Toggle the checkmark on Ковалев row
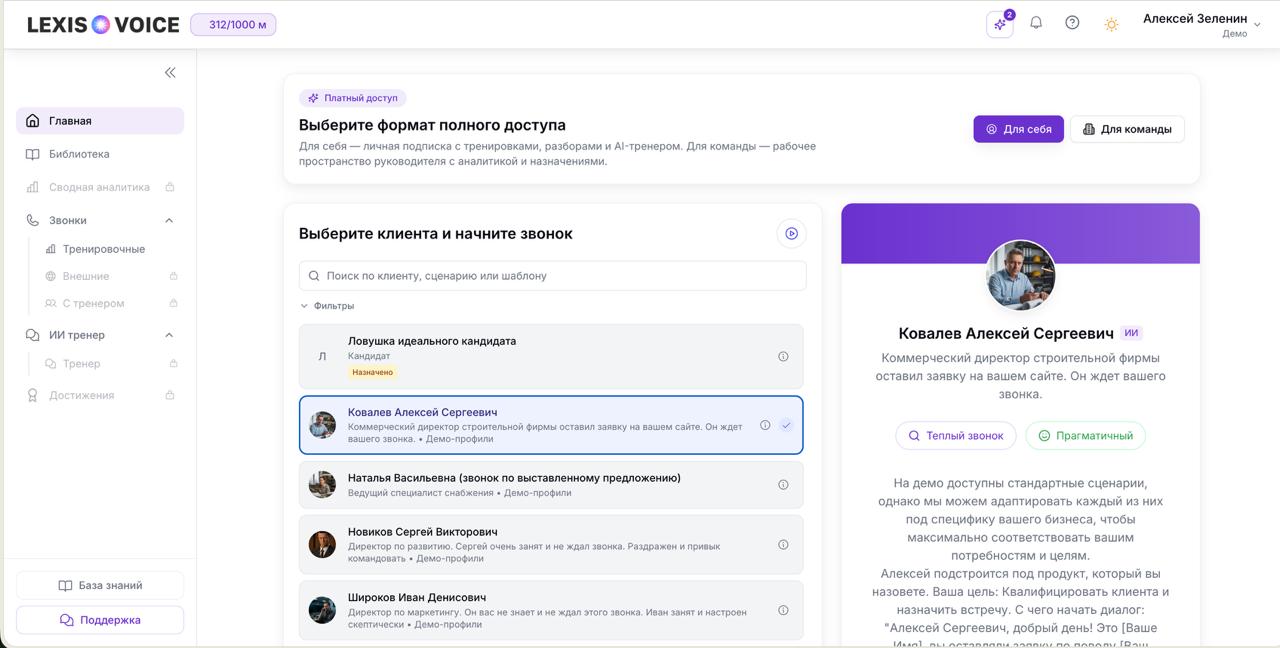The image size is (1280, 648). 786,425
